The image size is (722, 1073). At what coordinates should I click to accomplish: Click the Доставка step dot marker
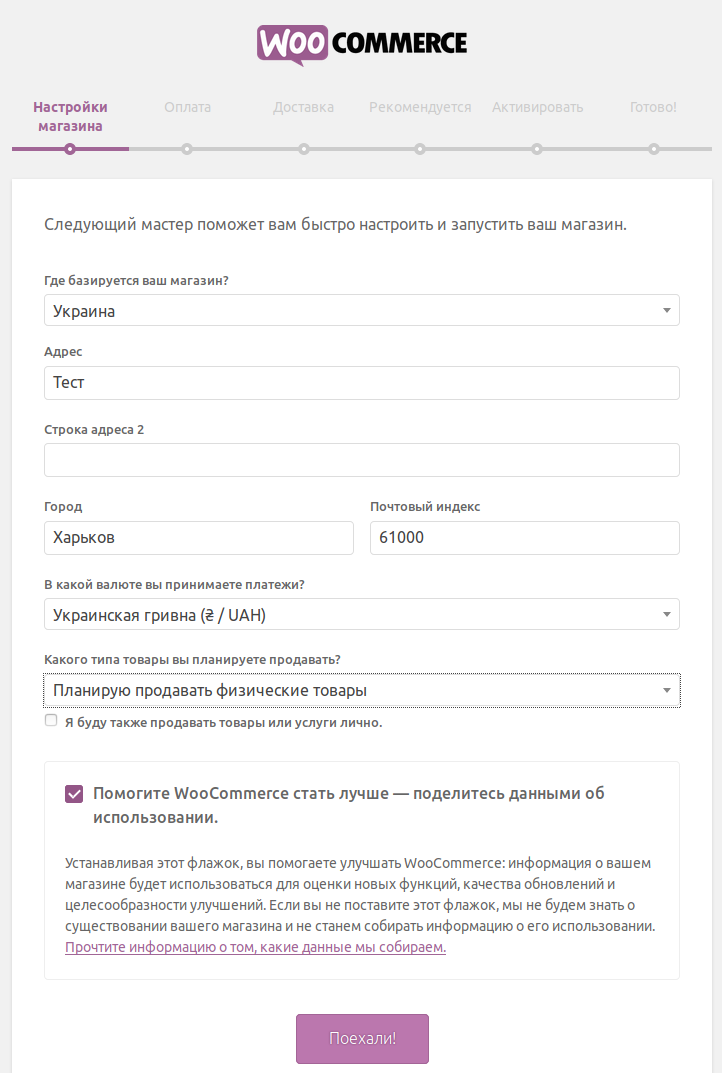point(304,149)
